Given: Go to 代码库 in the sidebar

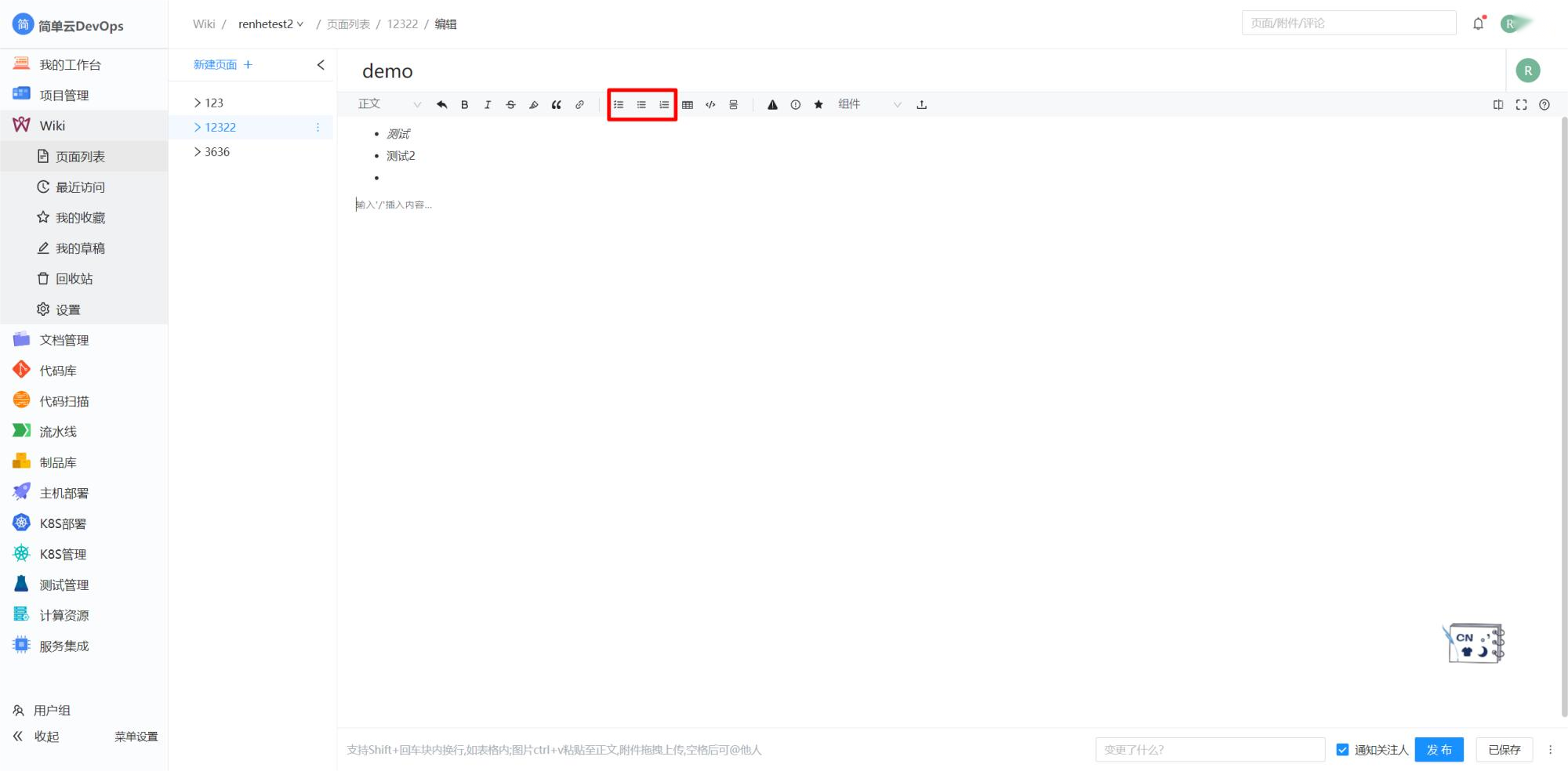Looking at the screenshot, I should (58, 371).
